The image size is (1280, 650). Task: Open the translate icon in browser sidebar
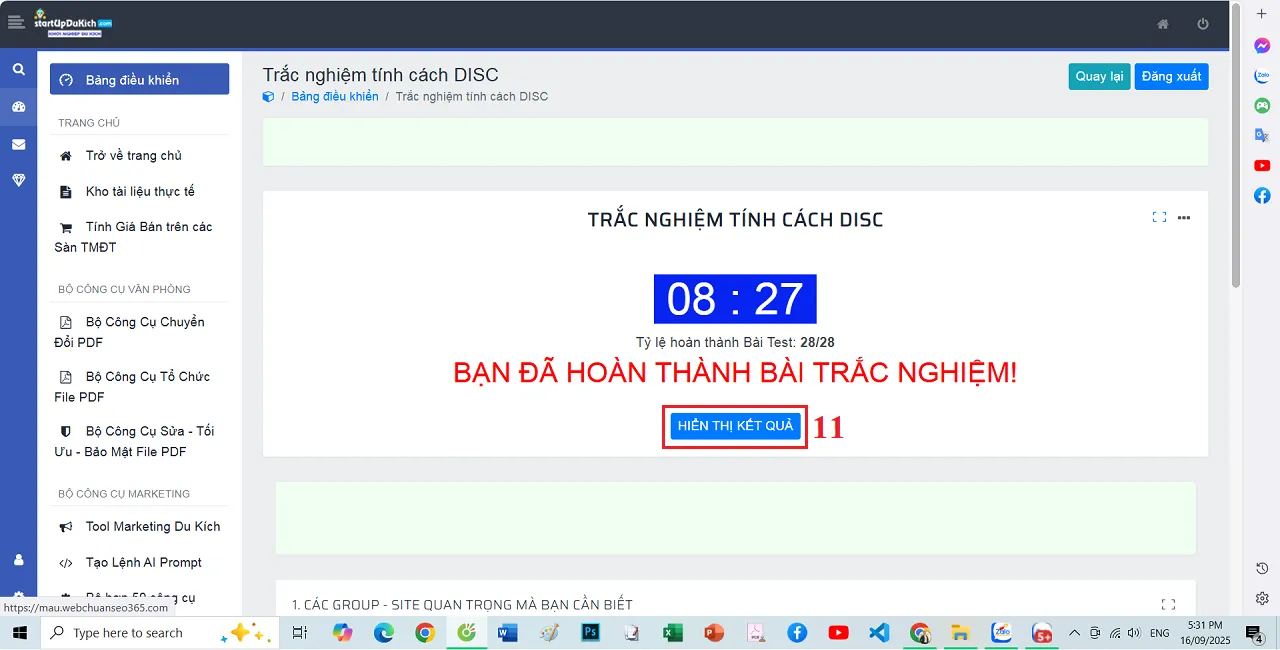pyautogui.click(x=1262, y=135)
